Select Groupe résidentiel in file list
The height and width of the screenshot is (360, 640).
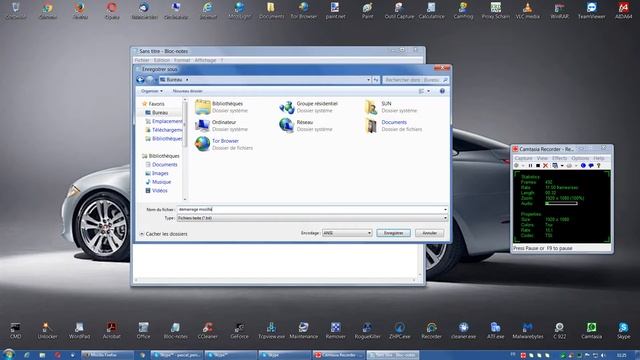(x=309, y=107)
